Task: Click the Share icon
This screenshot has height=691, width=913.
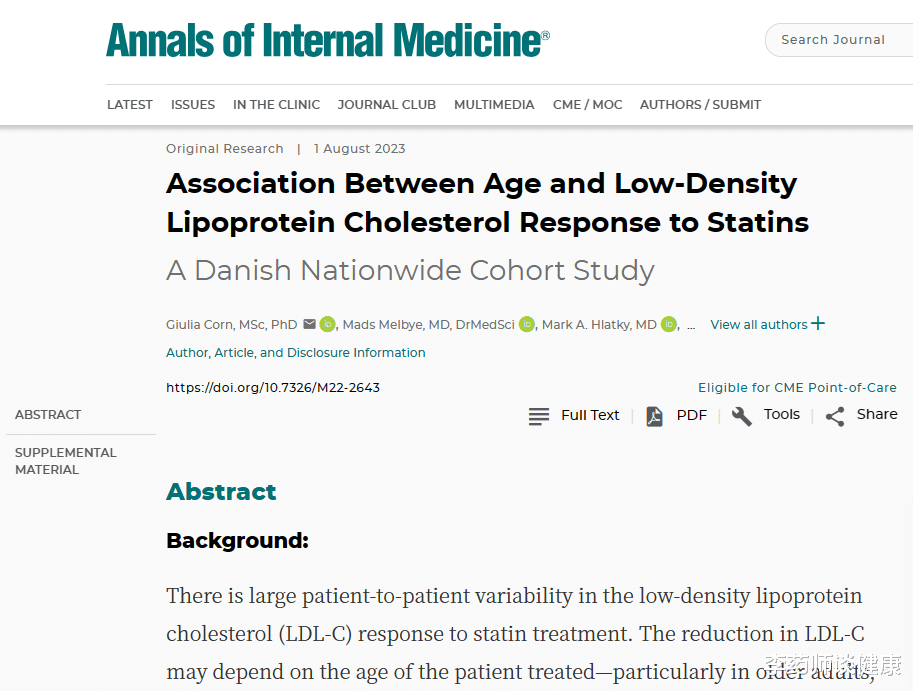Action: pos(835,416)
